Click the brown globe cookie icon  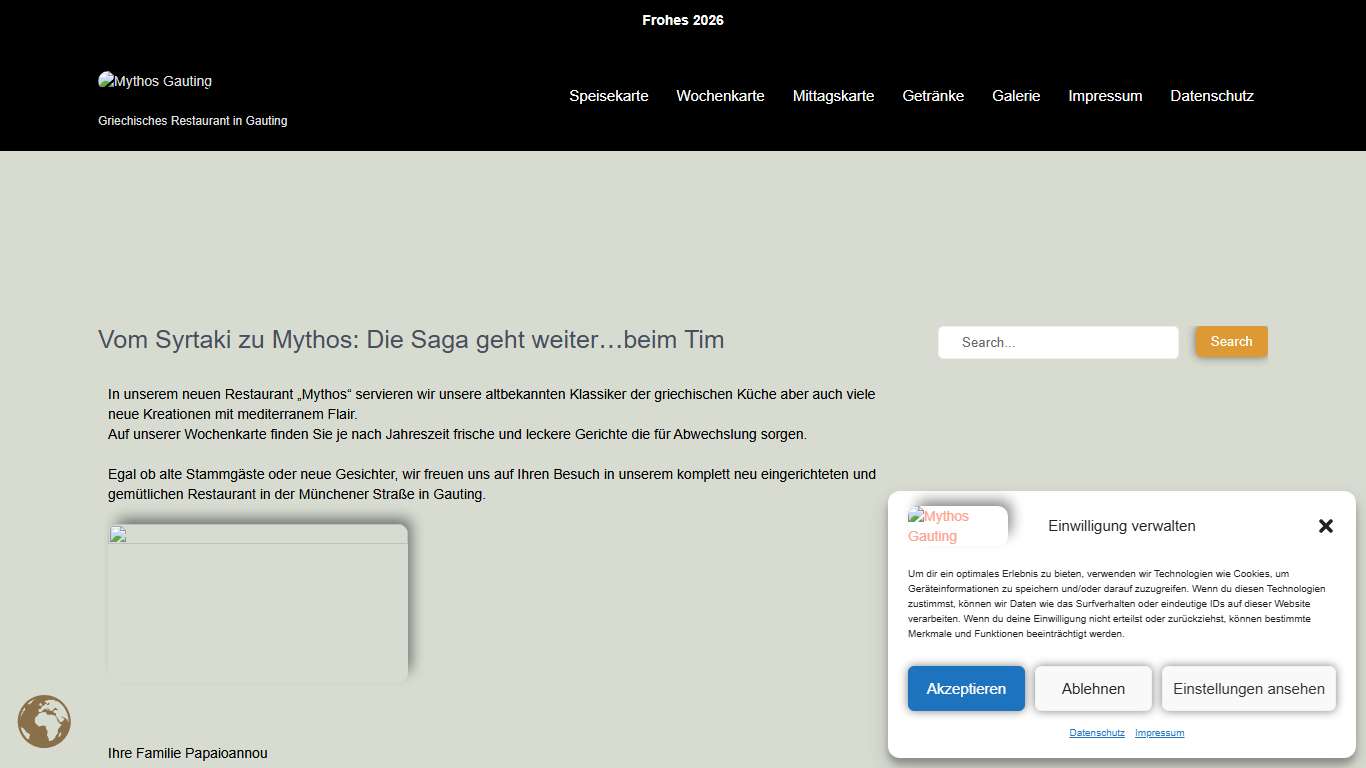coord(44,721)
